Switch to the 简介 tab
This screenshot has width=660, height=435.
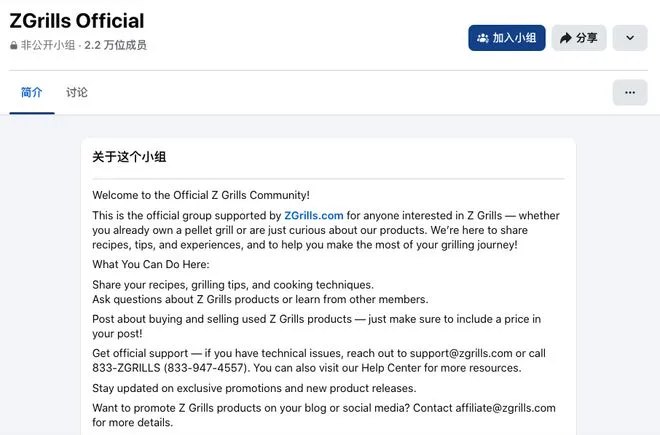pyautogui.click(x=32, y=92)
